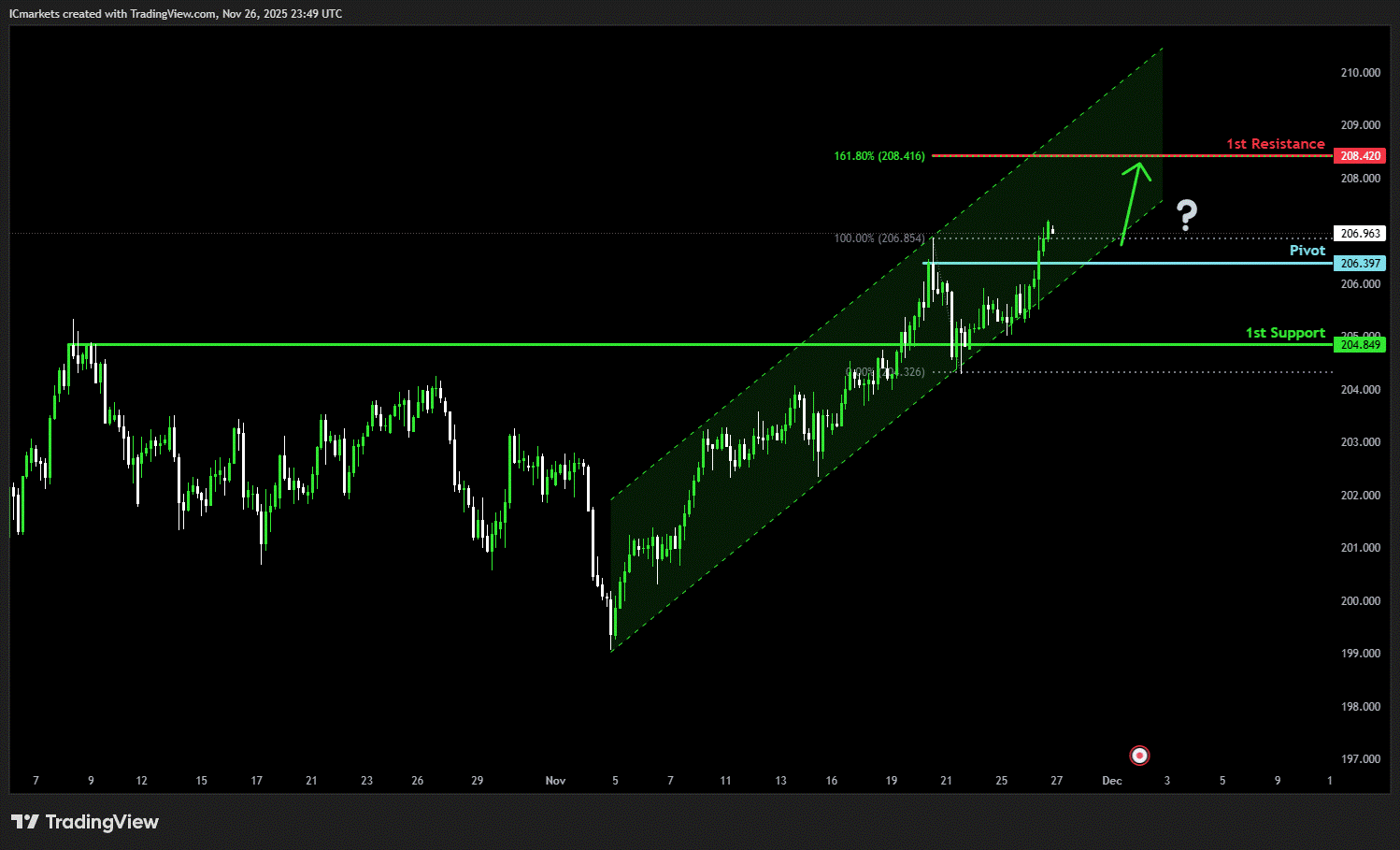Click the Nov label on date axis
The height and width of the screenshot is (850, 1400).
pos(555,781)
